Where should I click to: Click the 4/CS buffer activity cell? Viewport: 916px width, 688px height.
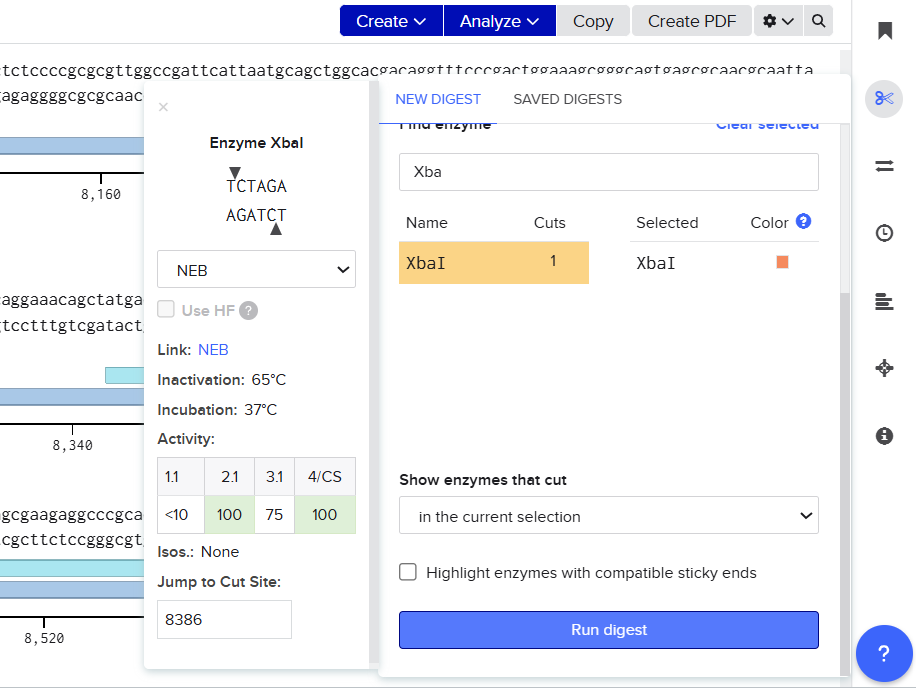pyautogui.click(x=325, y=477)
